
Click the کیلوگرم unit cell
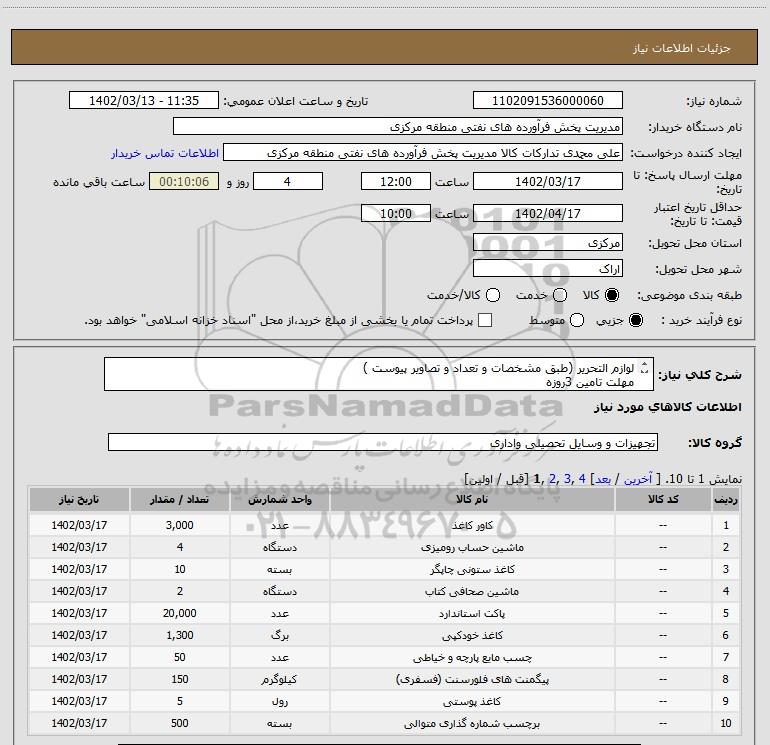[280, 679]
